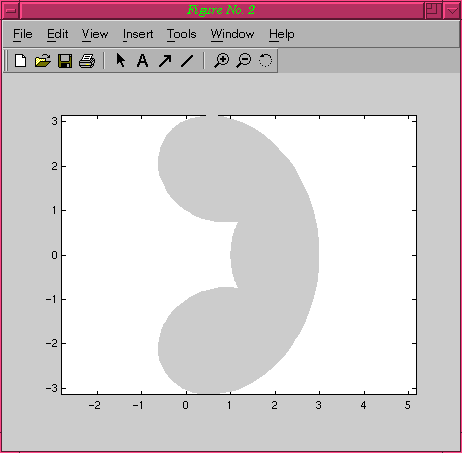The width and height of the screenshot is (462, 453).
Task: Open the View menu
Action: [95, 34]
